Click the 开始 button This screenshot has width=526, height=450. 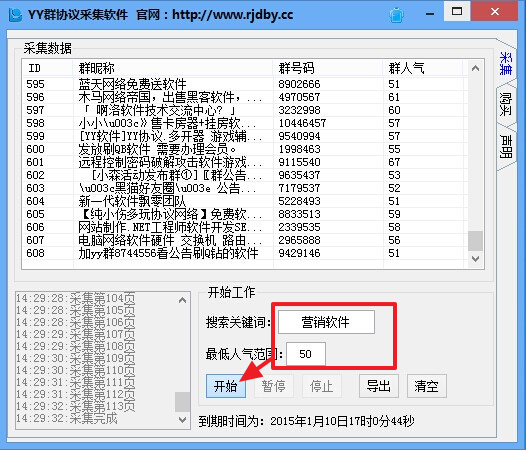pos(226,386)
